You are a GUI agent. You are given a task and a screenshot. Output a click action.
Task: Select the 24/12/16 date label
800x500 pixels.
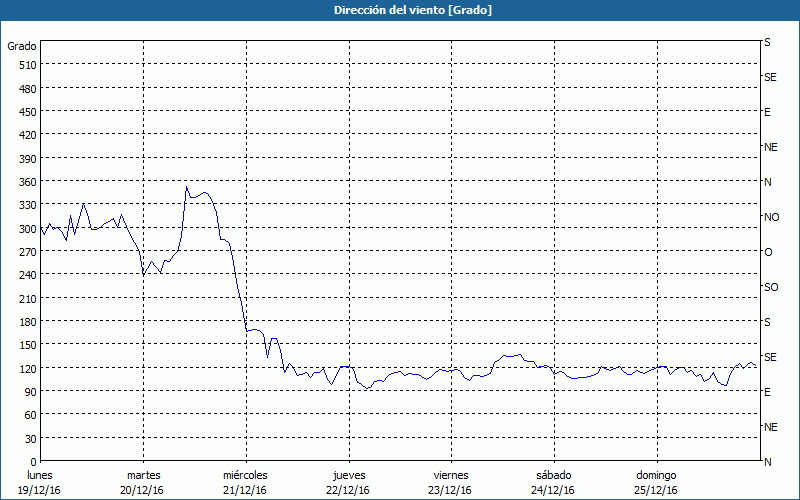[x=553, y=490]
